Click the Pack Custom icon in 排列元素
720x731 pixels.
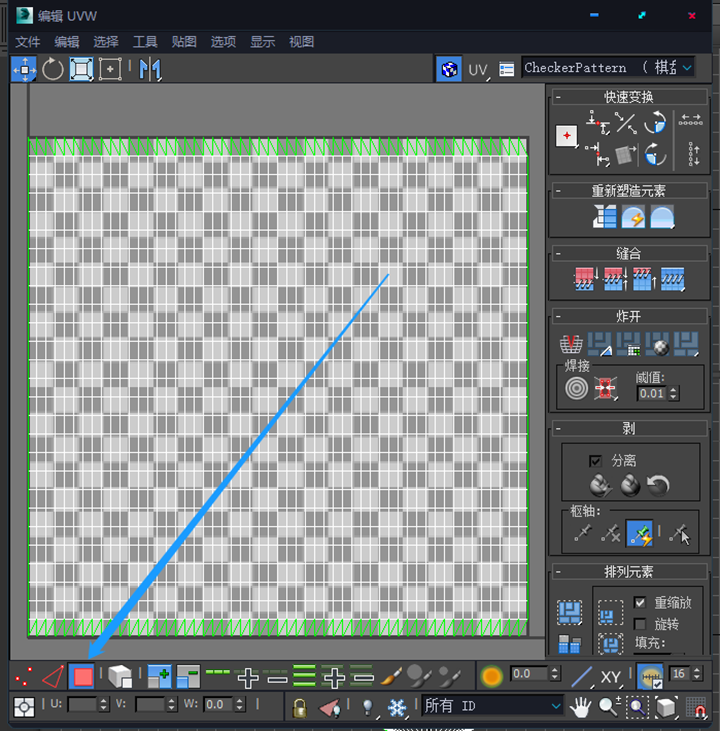point(569,612)
